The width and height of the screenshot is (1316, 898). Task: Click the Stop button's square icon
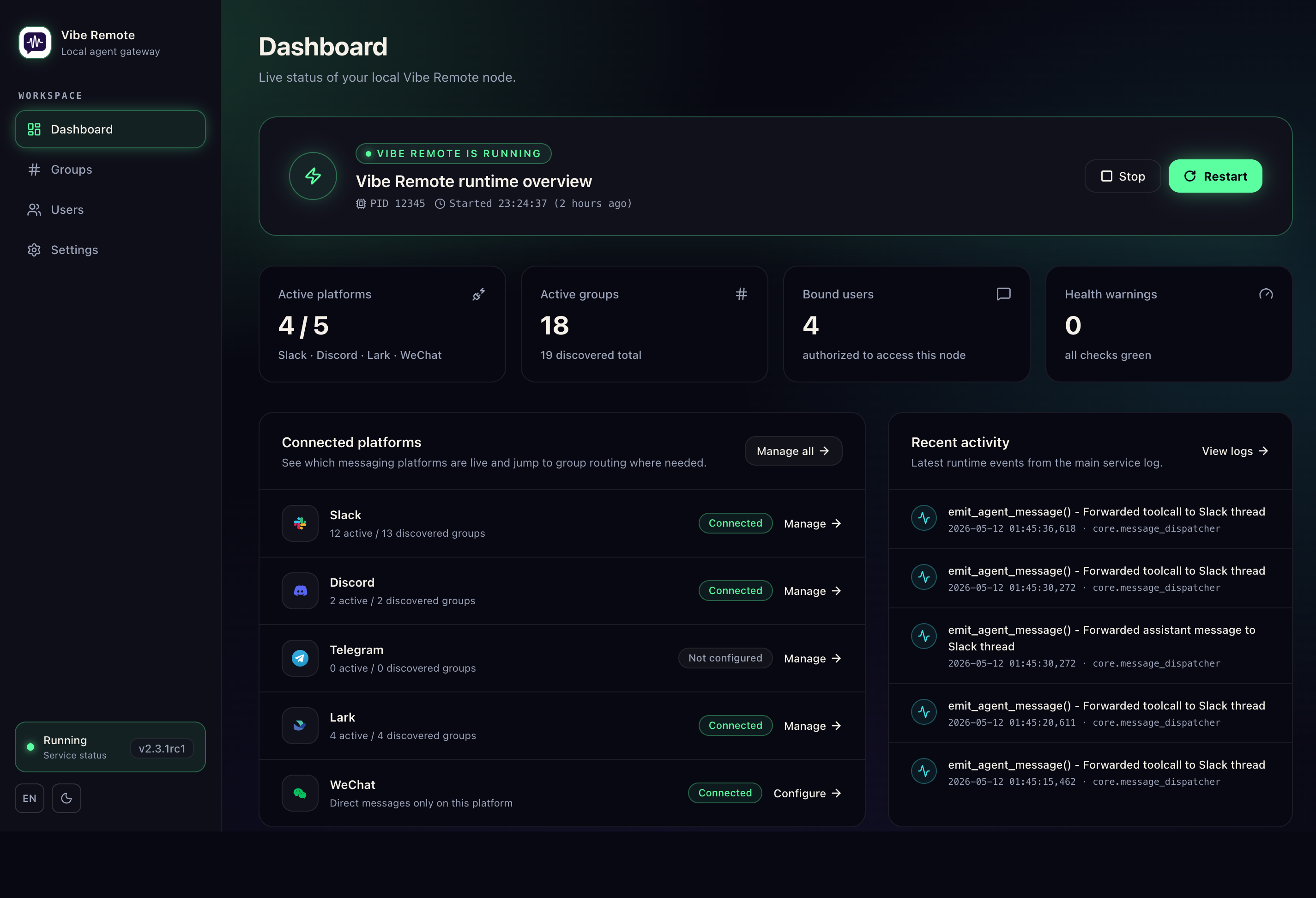pyautogui.click(x=1106, y=176)
